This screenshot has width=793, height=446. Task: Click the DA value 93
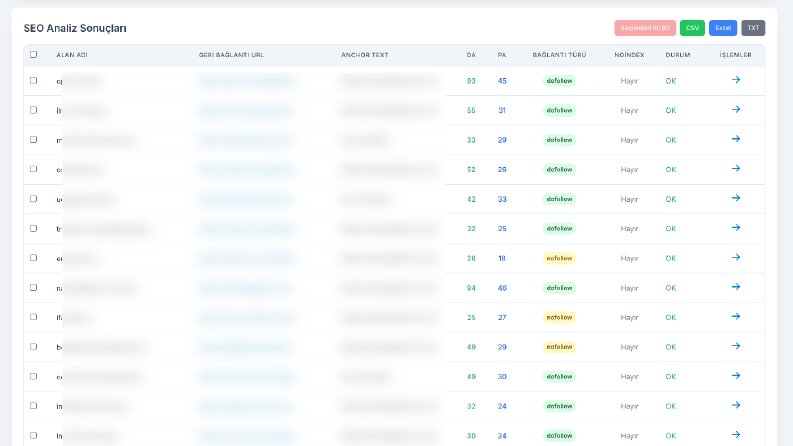(x=471, y=81)
